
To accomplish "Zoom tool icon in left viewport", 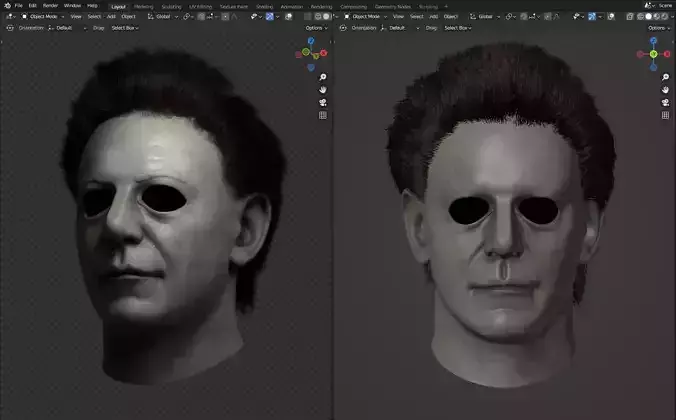I will point(322,77).
